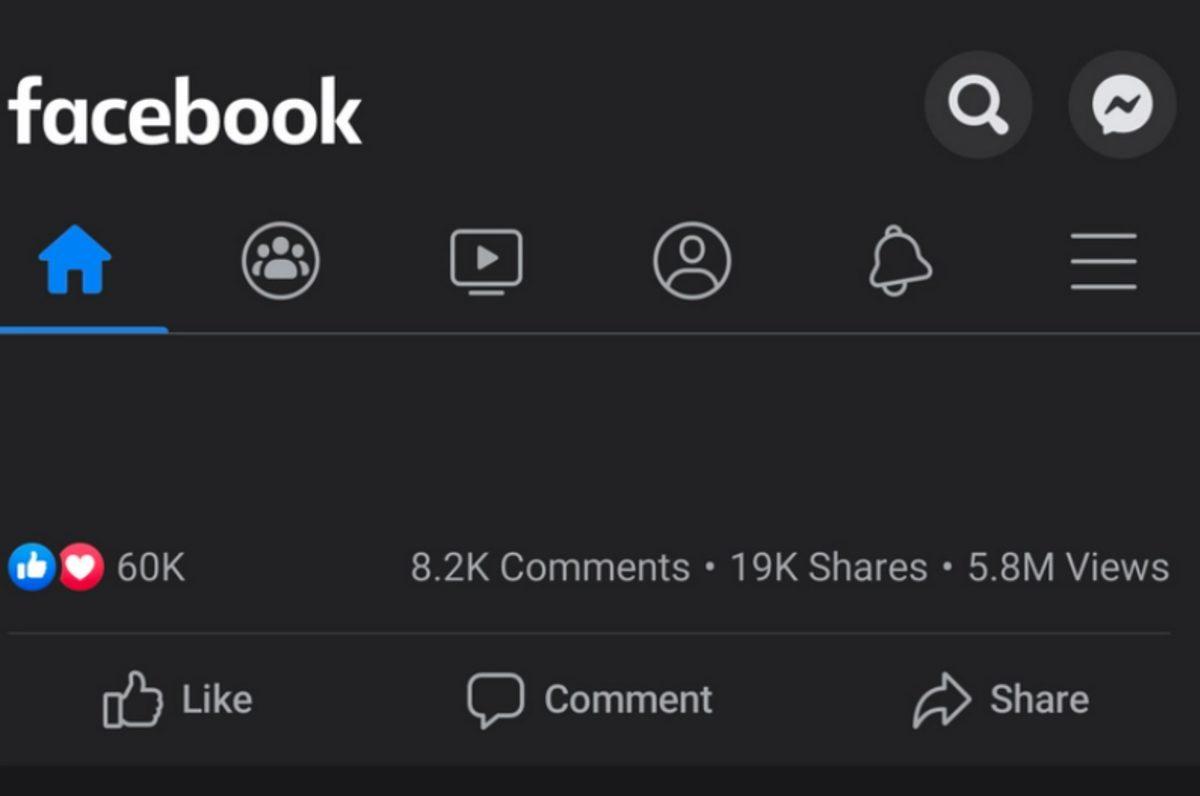Screen dimensions: 1200x796
Task: Share the post
Action: [x=1000, y=699]
